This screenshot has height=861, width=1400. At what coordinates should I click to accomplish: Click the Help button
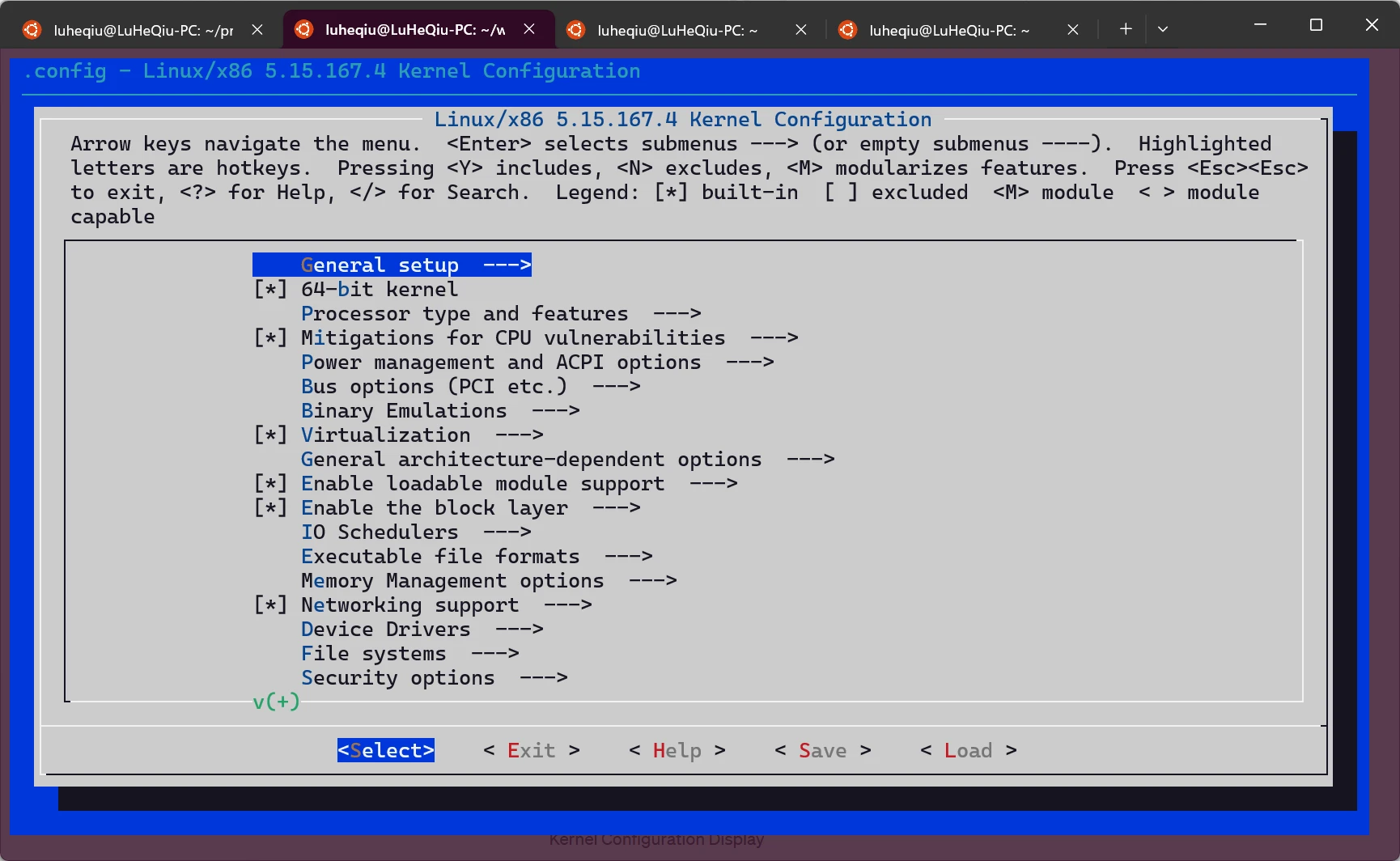(677, 751)
